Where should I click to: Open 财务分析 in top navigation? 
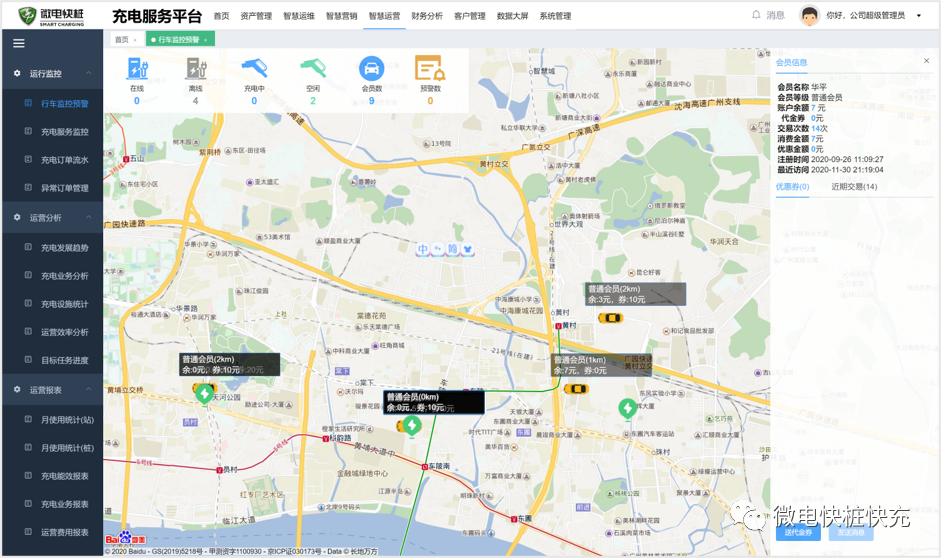pyautogui.click(x=427, y=16)
